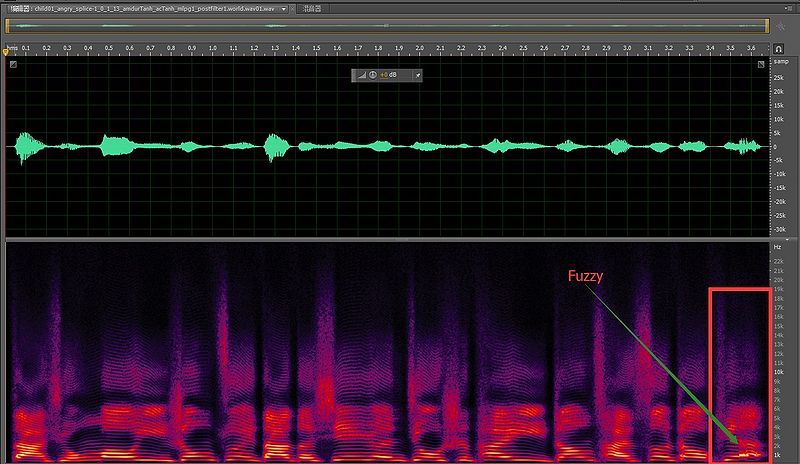Viewport: 800px width, 464px height.
Task: Click the Hz frequency scale label
Action: (x=778, y=246)
